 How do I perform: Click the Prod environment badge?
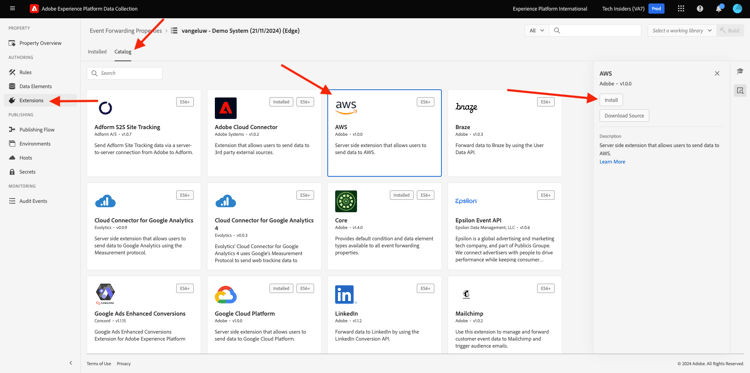[x=657, y=9]
